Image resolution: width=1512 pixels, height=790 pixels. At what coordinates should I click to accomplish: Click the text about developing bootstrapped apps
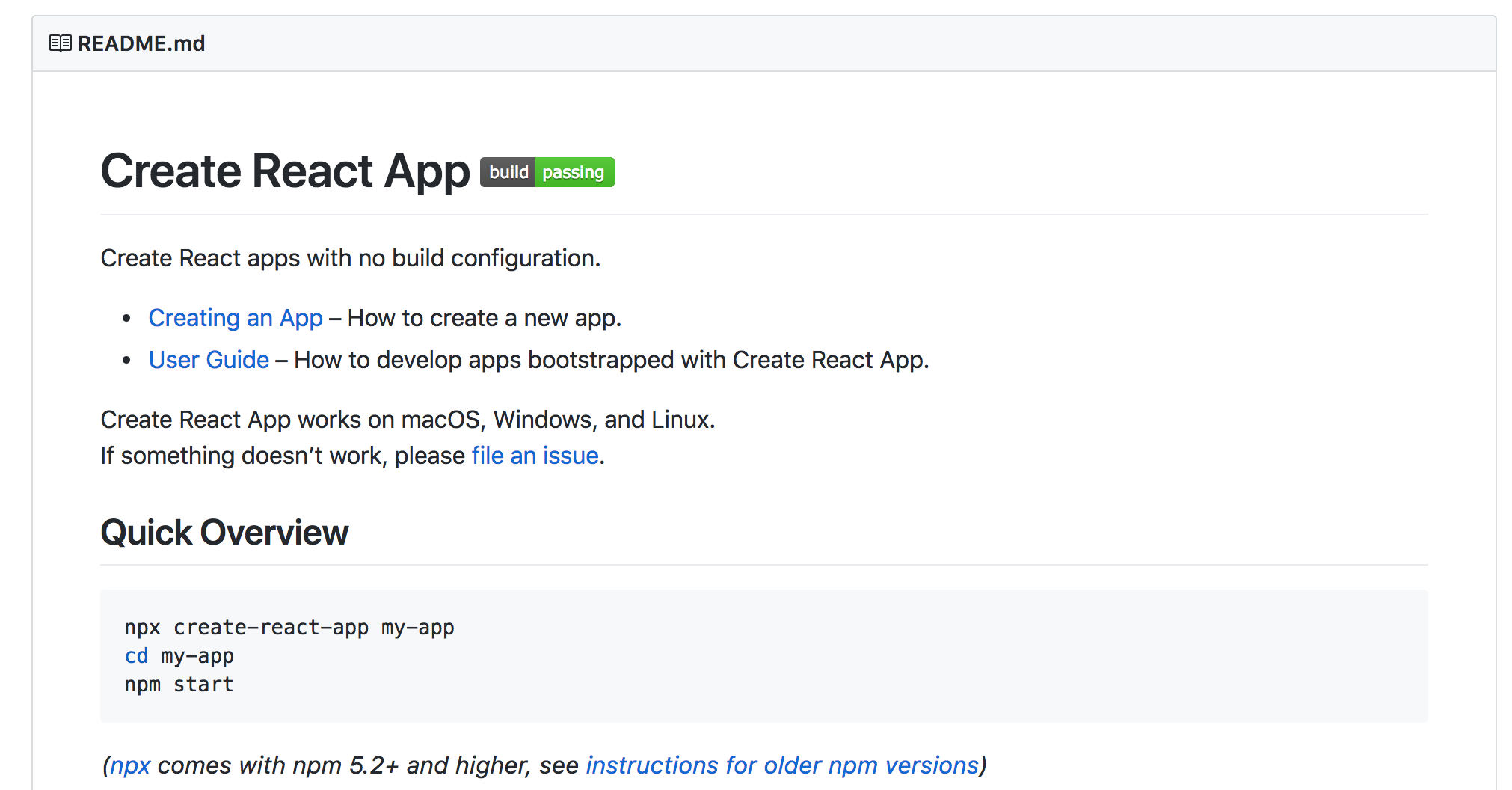pos(612,360)
